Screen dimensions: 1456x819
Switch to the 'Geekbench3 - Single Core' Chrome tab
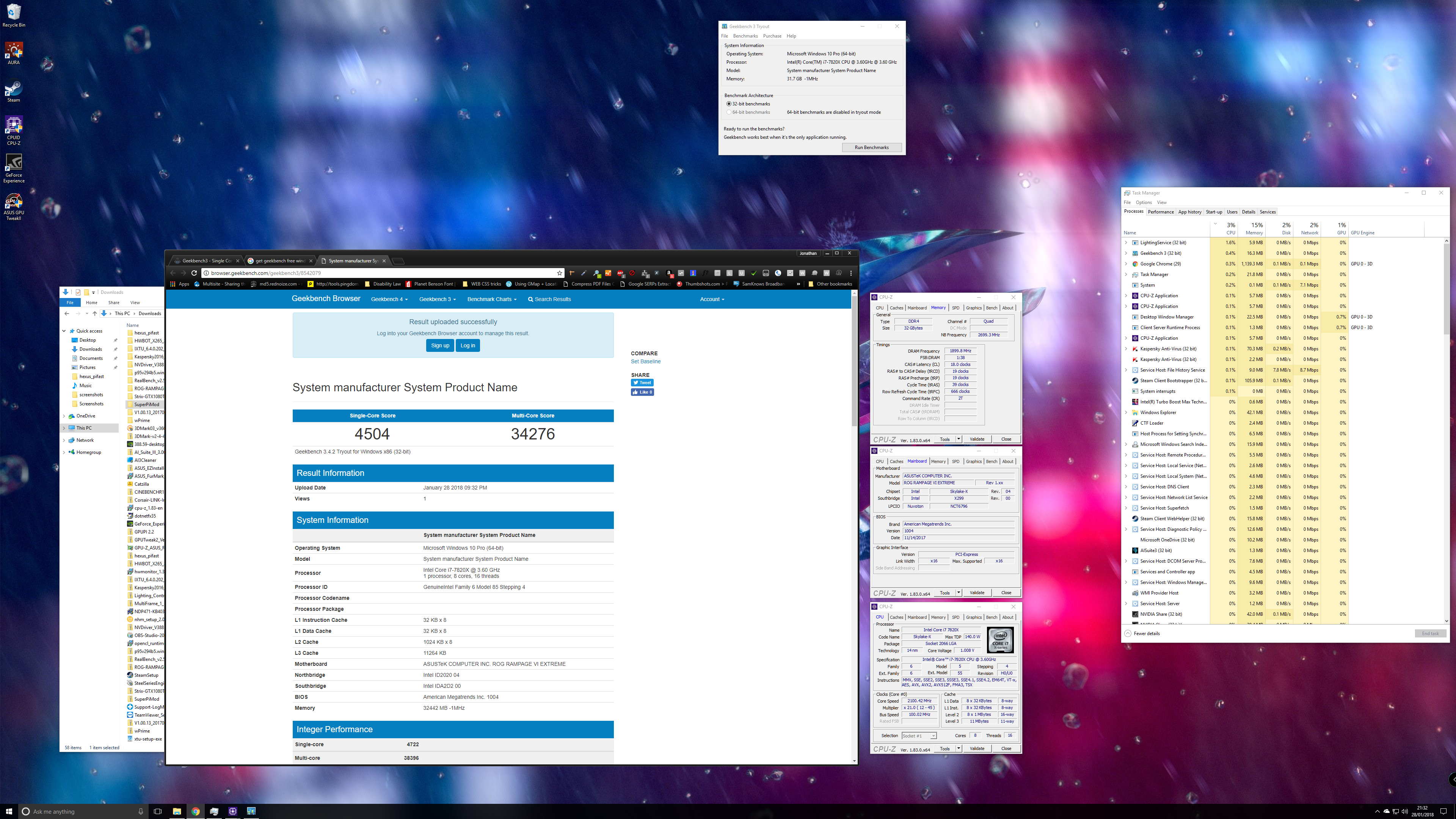pyautogui.click(x=207, y=260)
